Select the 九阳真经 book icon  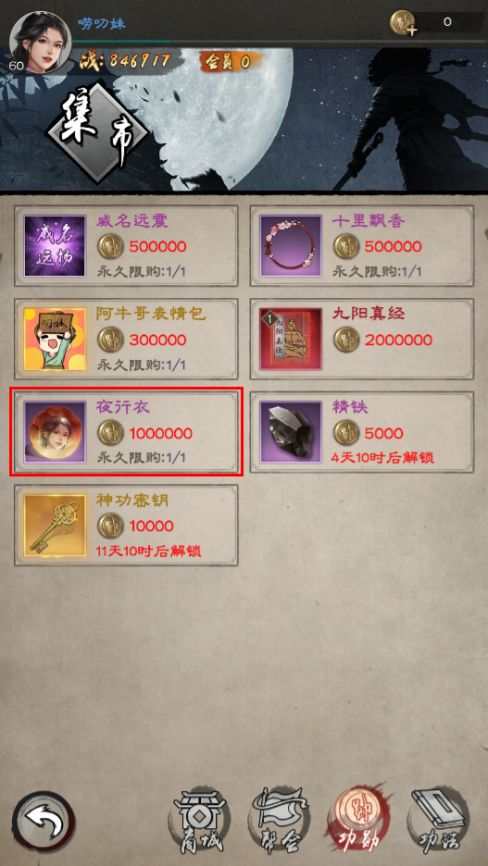click(290, 339)
